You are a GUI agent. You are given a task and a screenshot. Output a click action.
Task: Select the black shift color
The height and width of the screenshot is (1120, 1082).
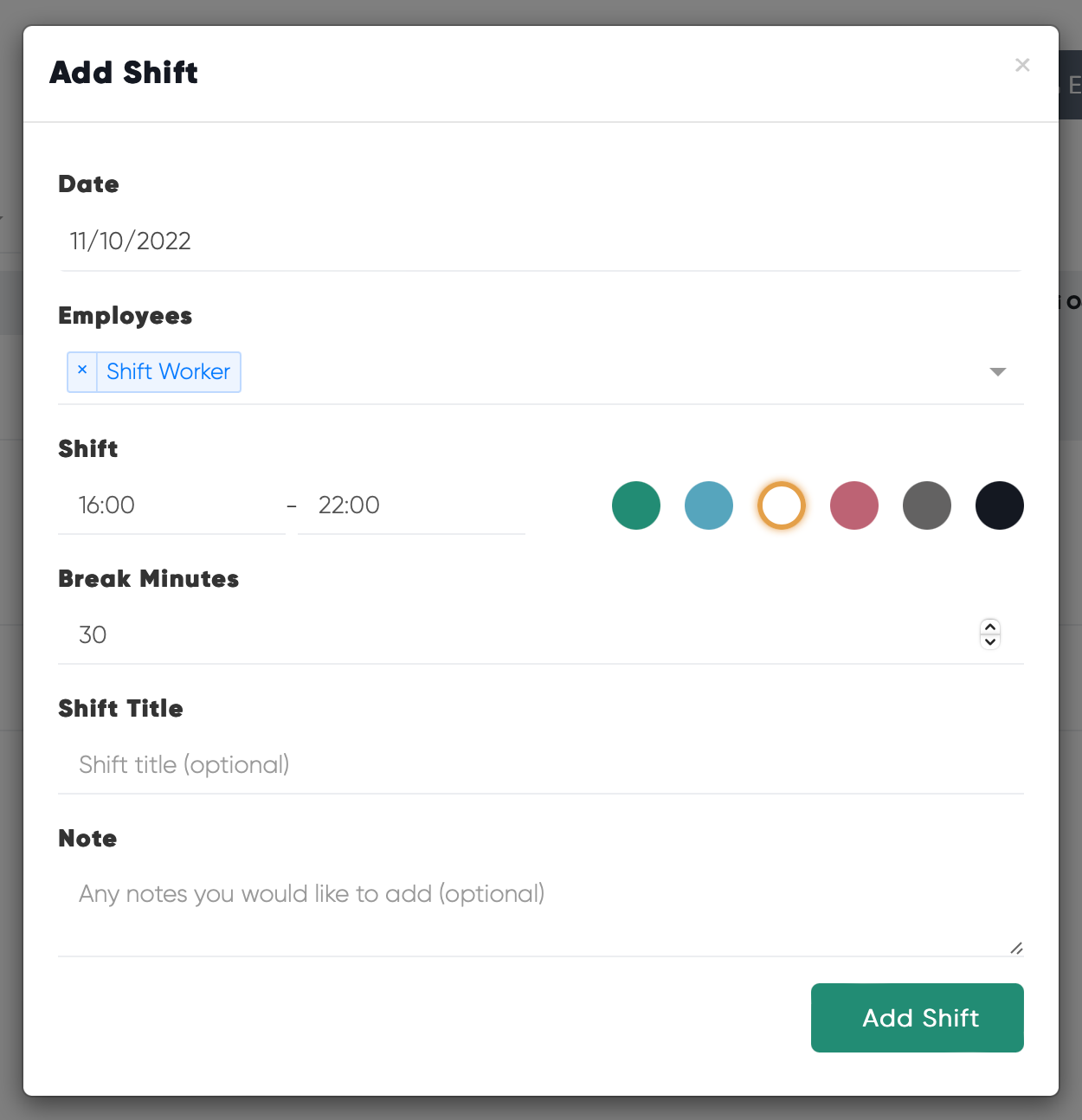pos(1000,505)
